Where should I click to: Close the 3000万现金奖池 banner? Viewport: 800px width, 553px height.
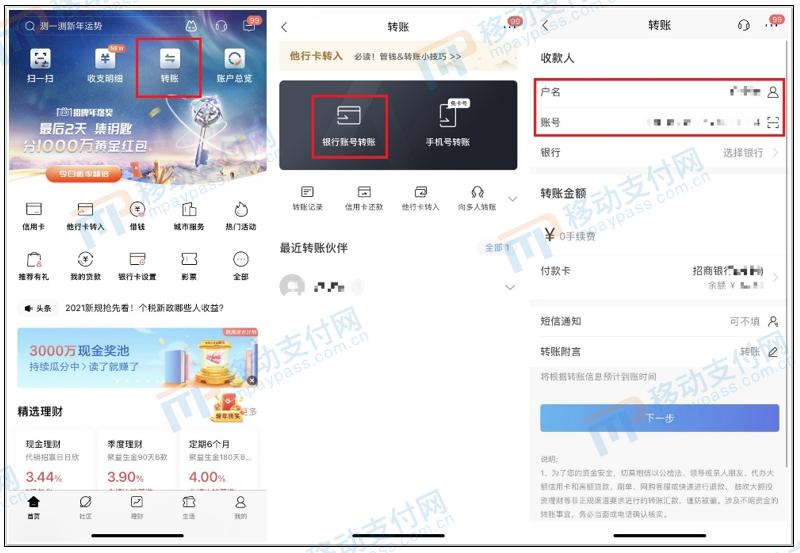(251, 381)
